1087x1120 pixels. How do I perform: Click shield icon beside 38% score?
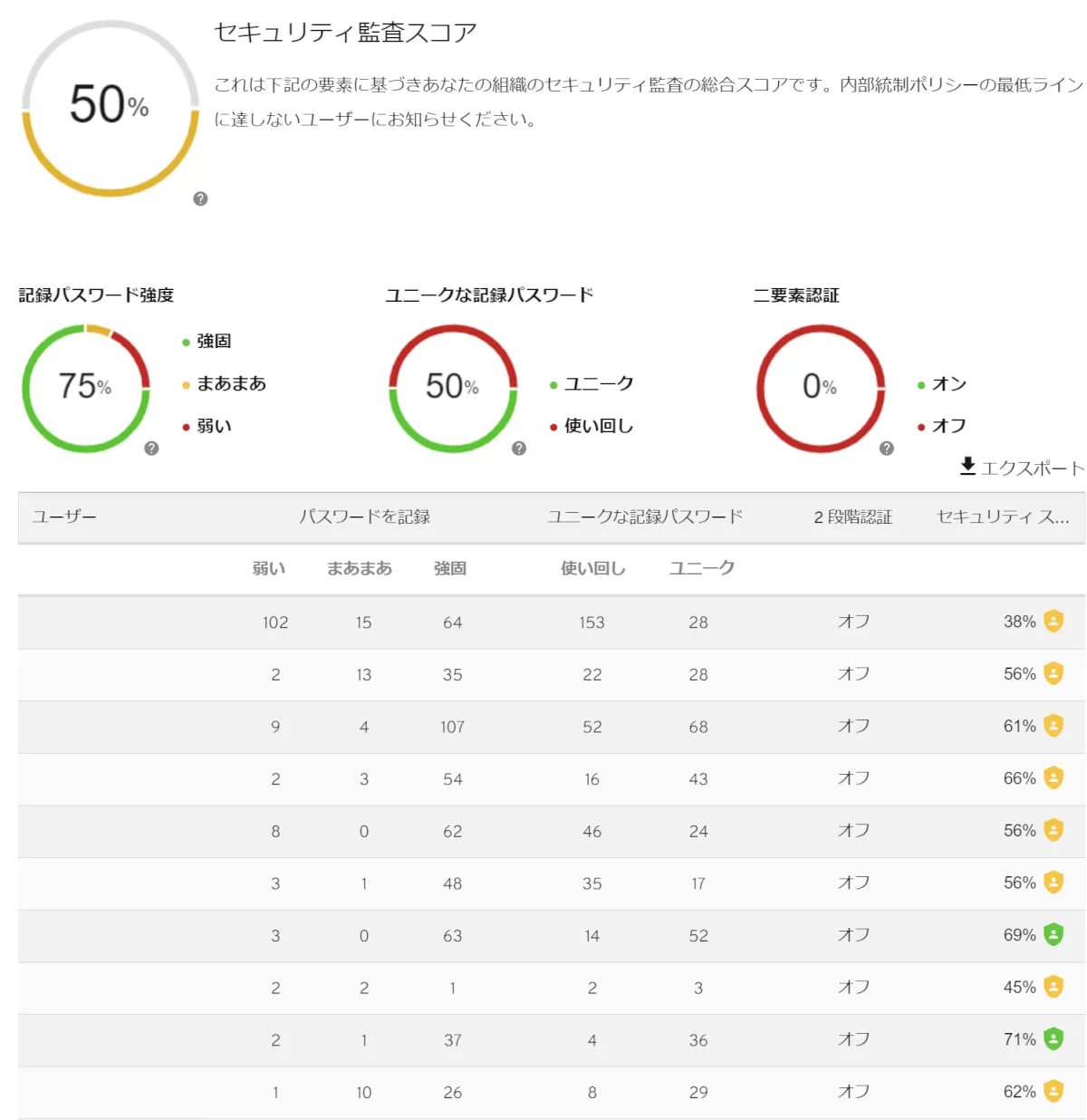pos(1053,622)
